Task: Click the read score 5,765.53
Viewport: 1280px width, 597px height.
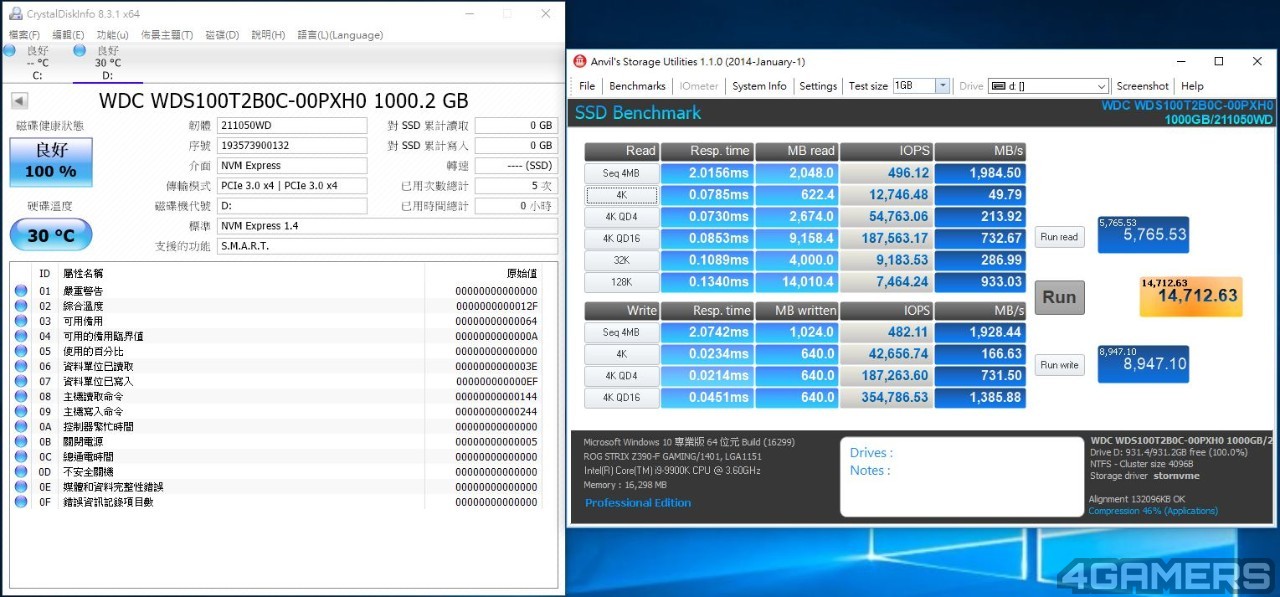Action: pos(1143,235)
